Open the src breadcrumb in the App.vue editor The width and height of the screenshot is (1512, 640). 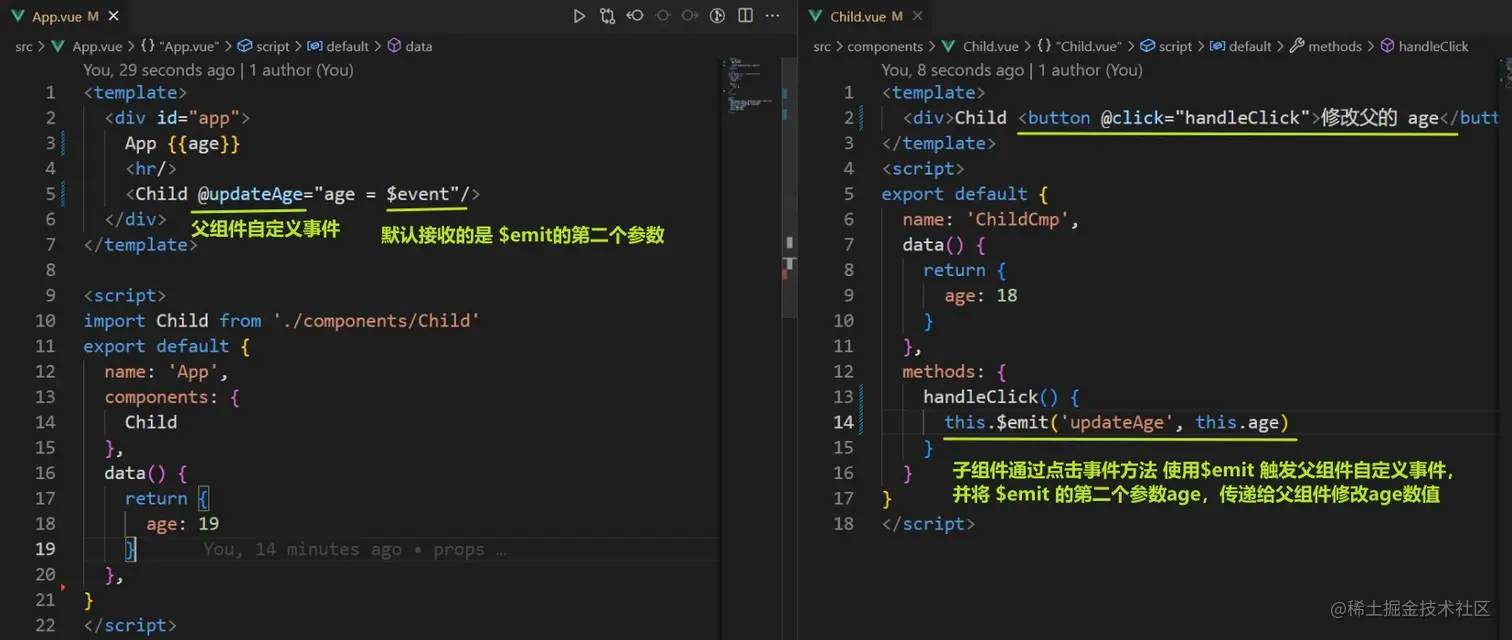pyautogui.click(x=23, y=46)
